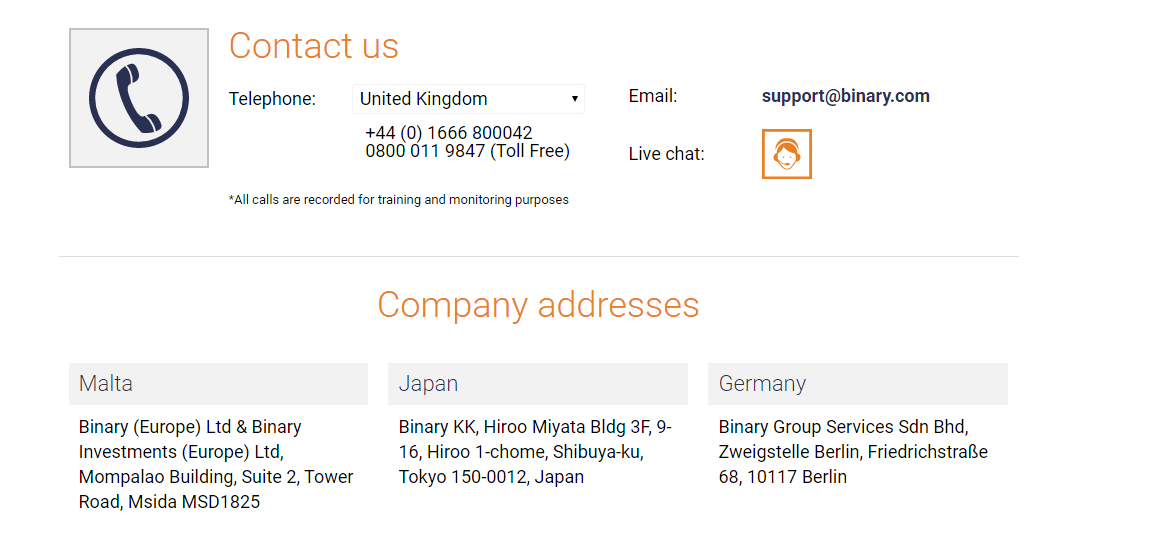Viewport: 1149px width, 553px height.
Task: Click the telephone icon image
Action: pos(139,98)
